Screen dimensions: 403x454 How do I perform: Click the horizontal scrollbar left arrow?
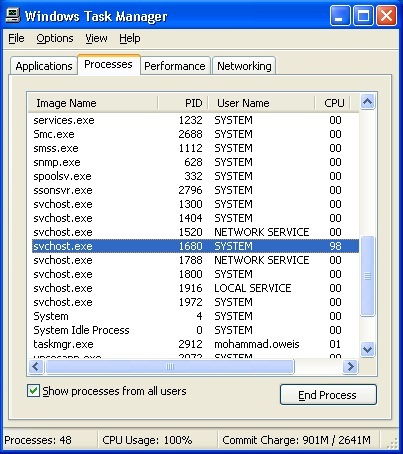(36, 367)
